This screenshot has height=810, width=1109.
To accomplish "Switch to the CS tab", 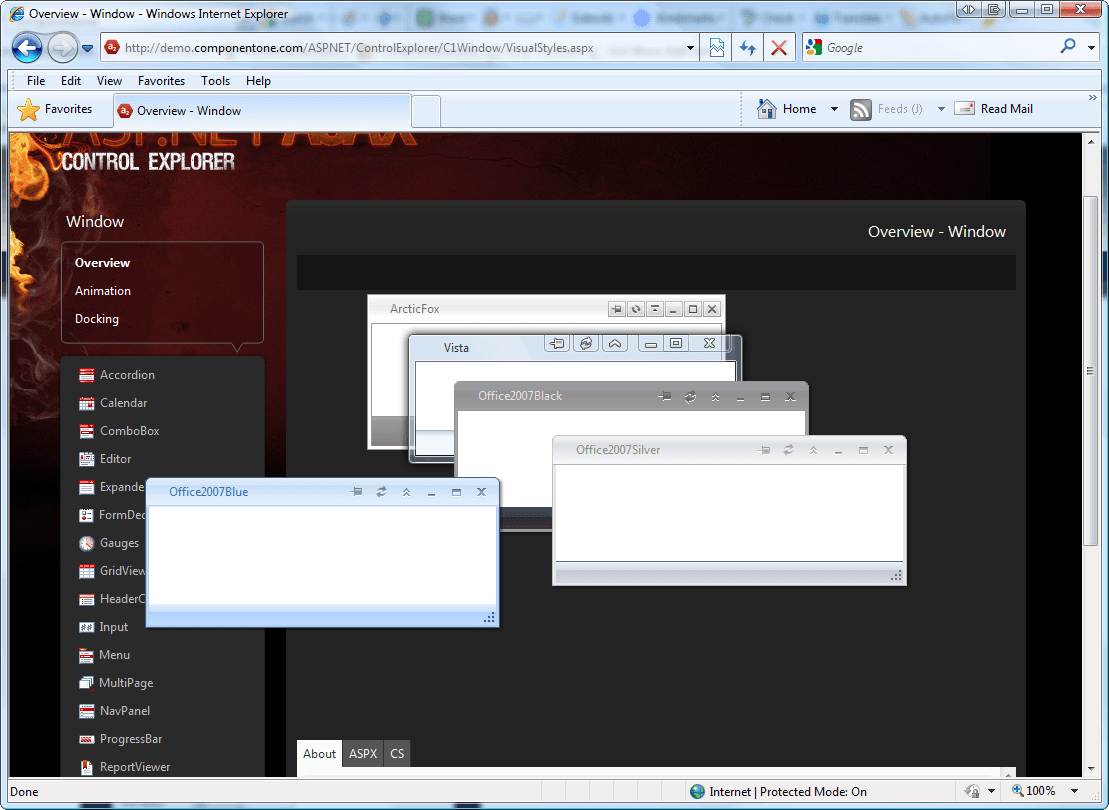I will click(x=397, y=753).
